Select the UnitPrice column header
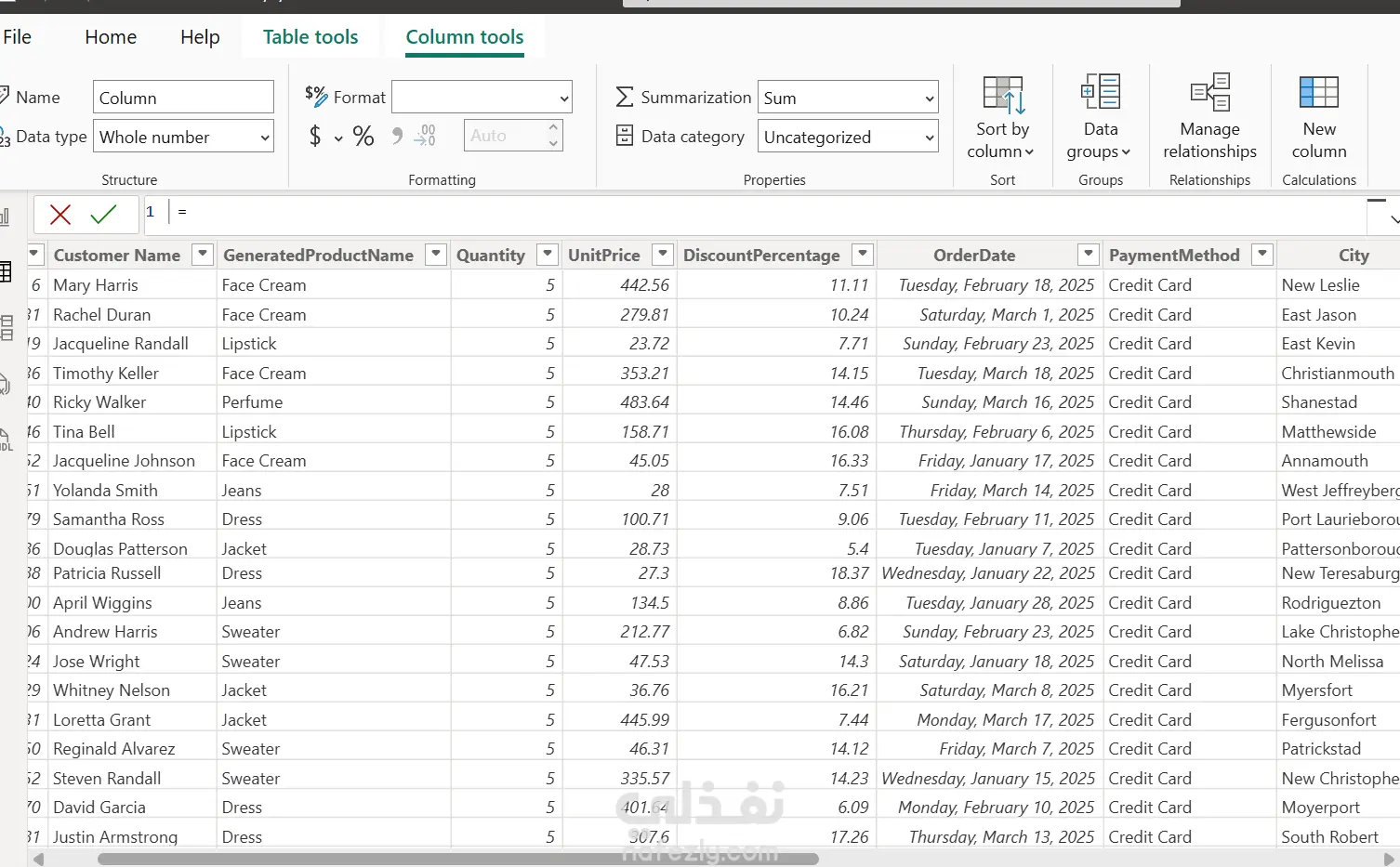The image size is (1400, 867). pos(604,255)
